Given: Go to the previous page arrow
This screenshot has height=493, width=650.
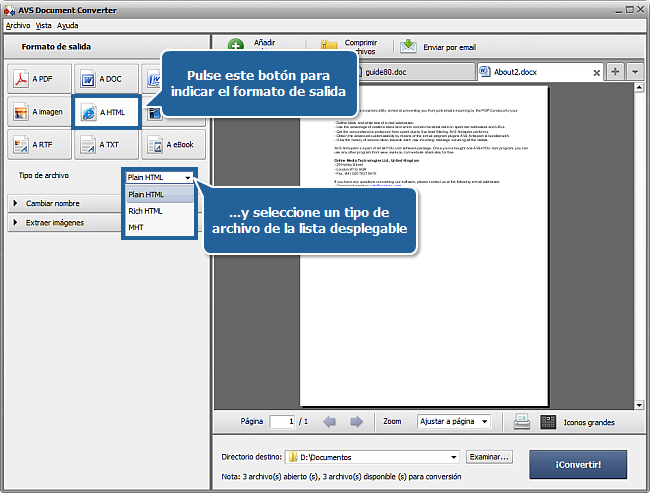Looking at the screenshot, I should [x=330, y=422].
